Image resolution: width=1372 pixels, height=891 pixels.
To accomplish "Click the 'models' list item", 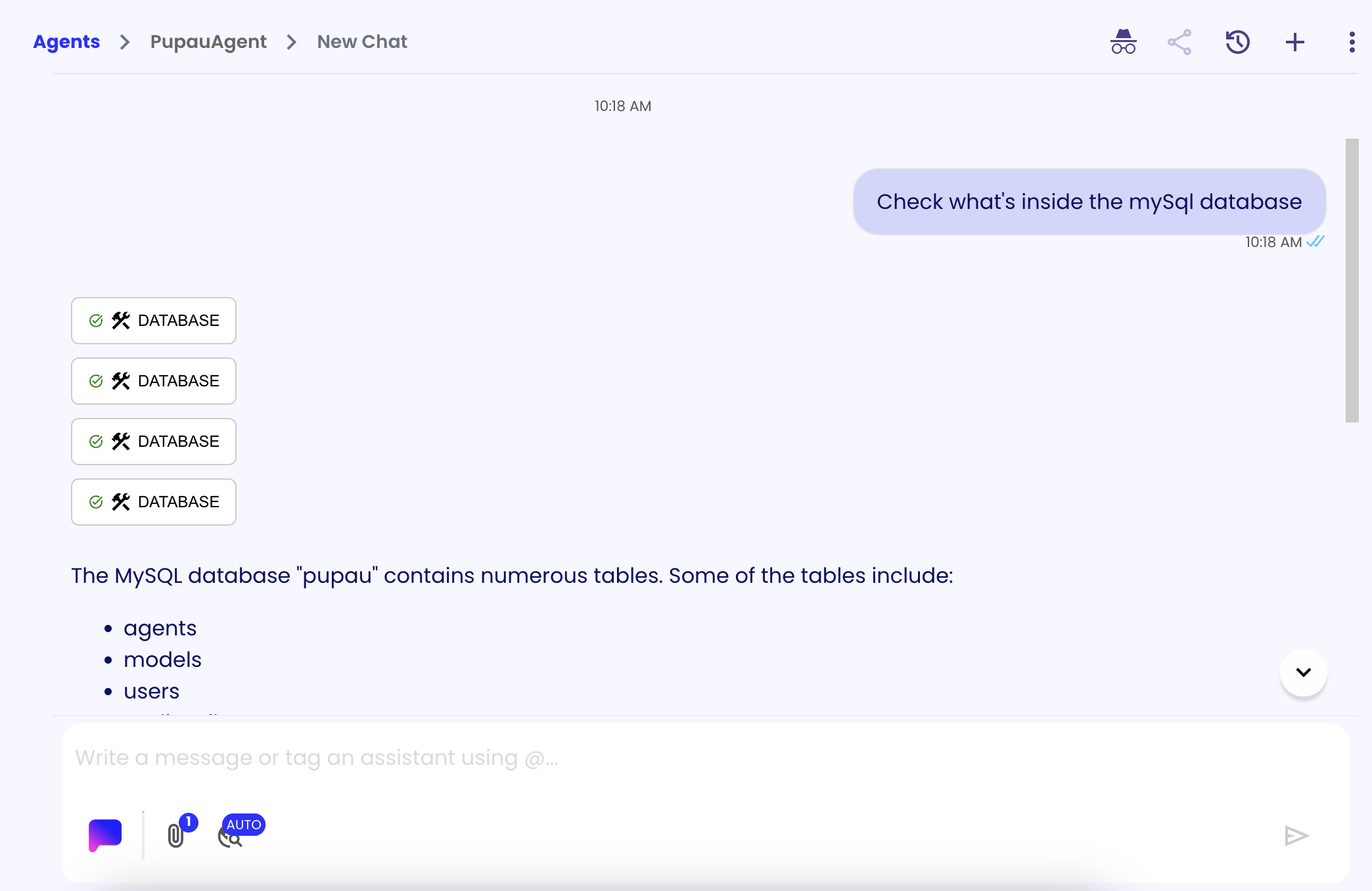I will [x=162, y=660].
